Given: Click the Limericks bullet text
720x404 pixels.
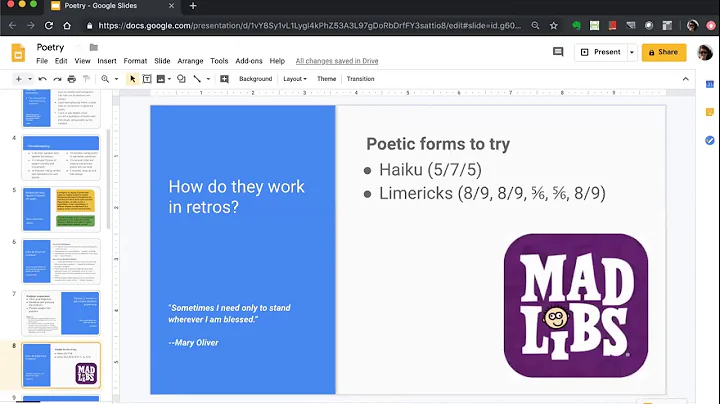Looking at the screenshot, I should click(492, 193).
